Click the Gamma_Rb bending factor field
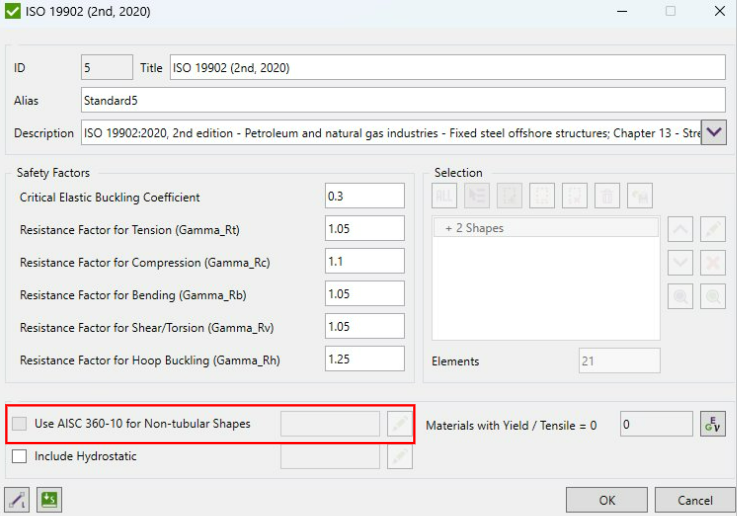This screenshot has width=737, height=516. pos(364,294)
